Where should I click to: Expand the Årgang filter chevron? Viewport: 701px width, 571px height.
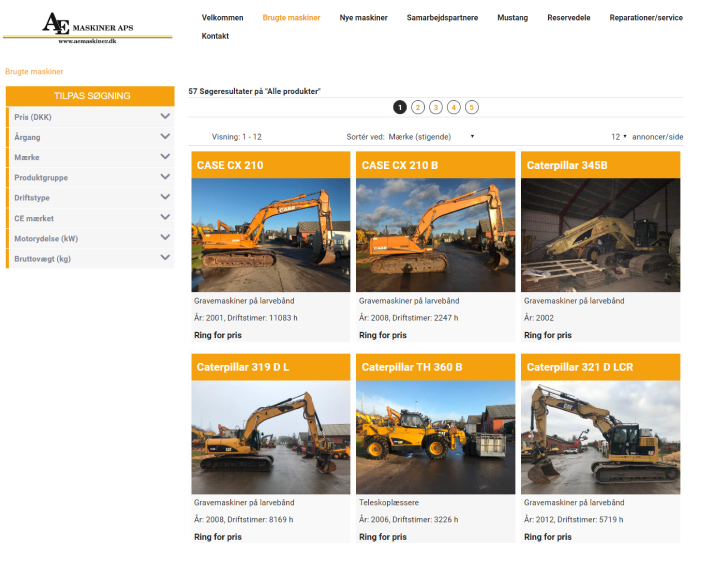(165, 136)
